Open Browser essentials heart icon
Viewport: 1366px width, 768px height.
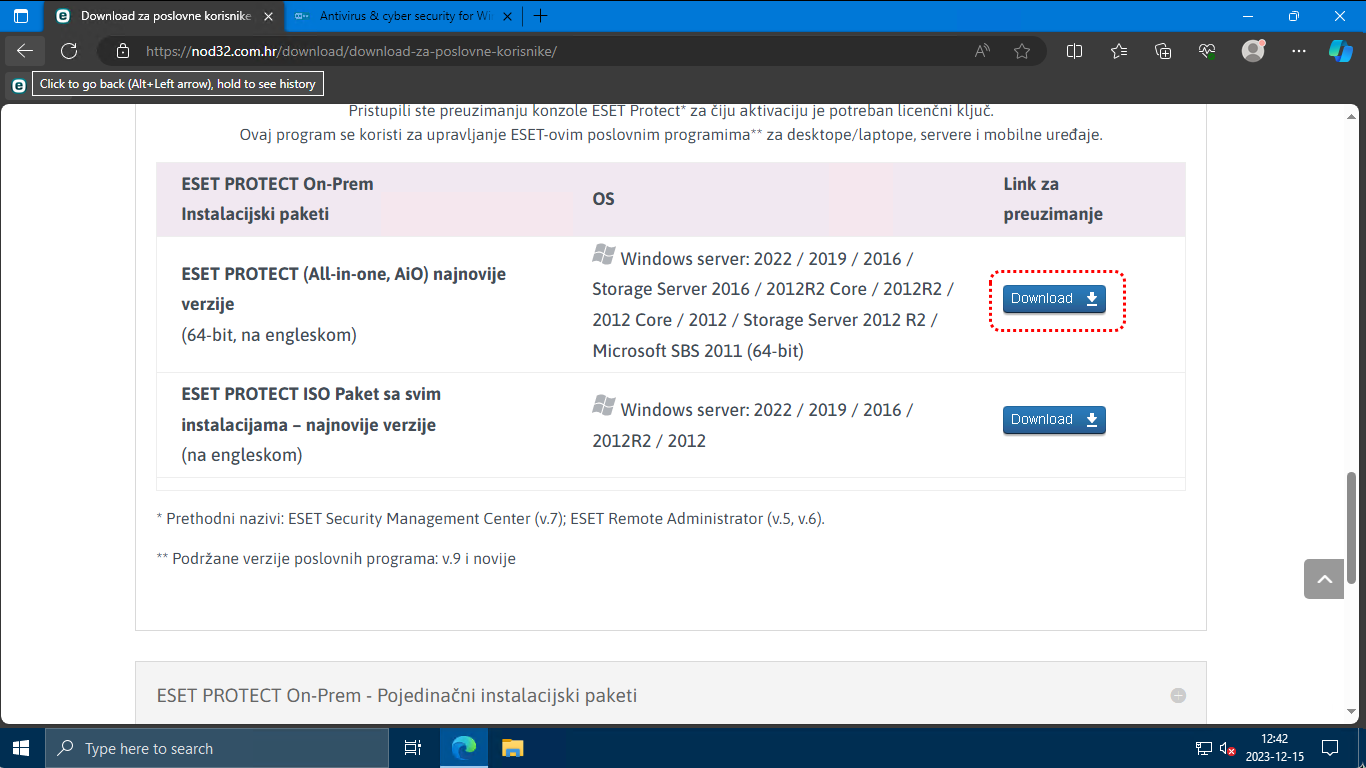pyautogui.click(x=1207, y=51)
